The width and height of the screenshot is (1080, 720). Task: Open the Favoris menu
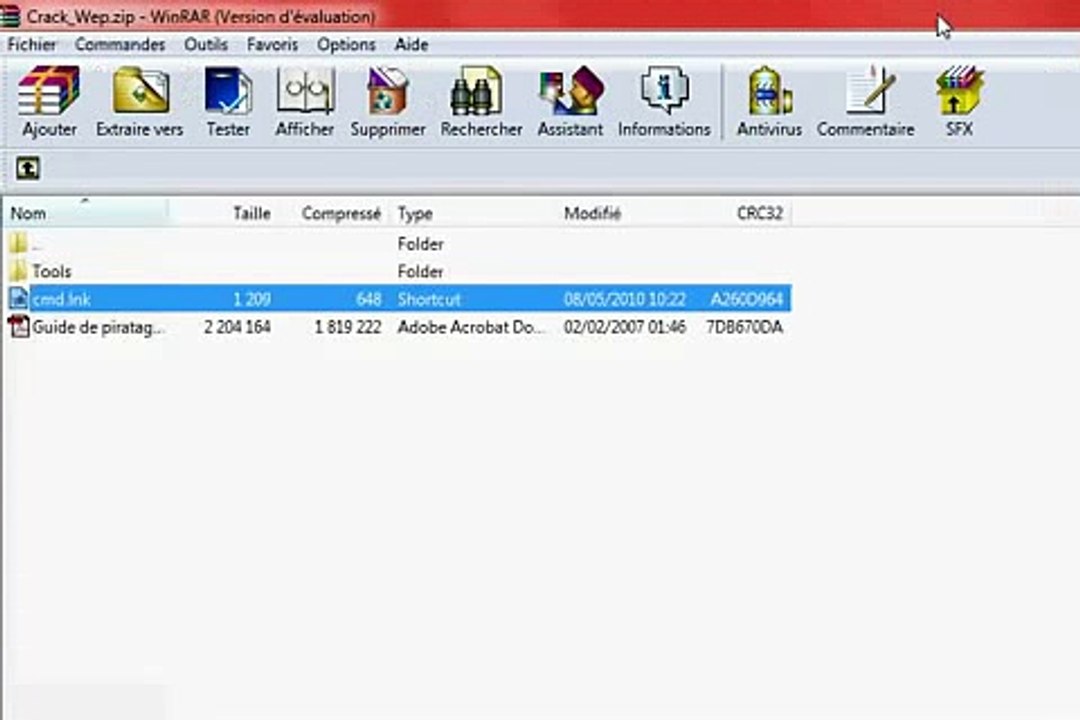(x=273, y=45)
